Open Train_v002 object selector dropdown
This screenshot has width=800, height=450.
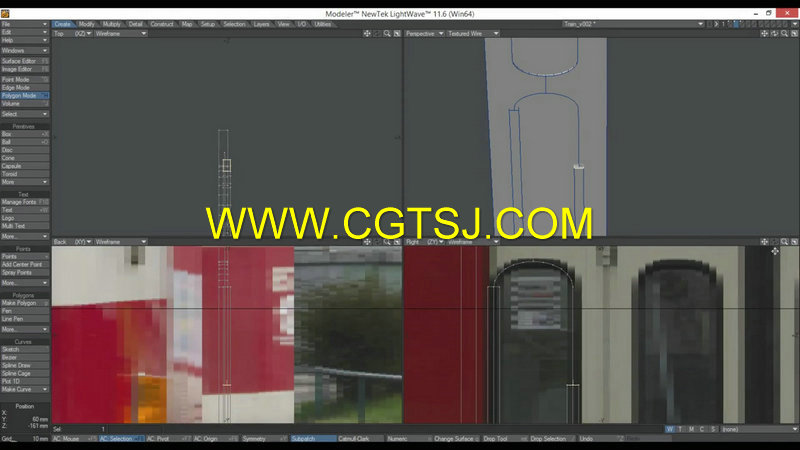pyautogui.click(x=633, y=24)
